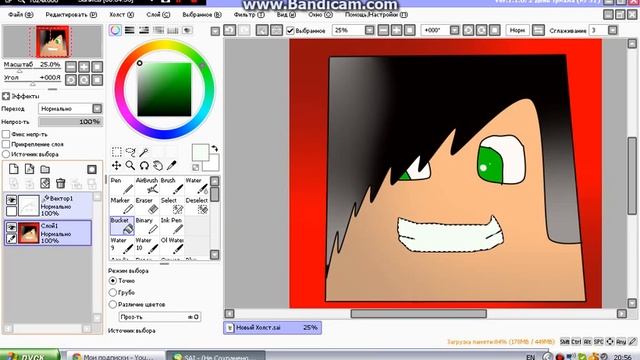This screenshot has width=640, height=360.
Task: Select the hand pan tool
Action: [158, 165]
